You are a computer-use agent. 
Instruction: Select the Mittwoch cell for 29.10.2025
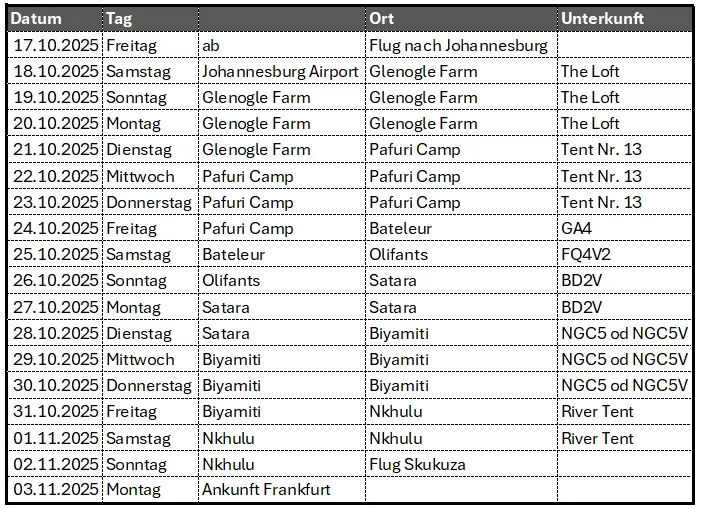tap(150, 359)
